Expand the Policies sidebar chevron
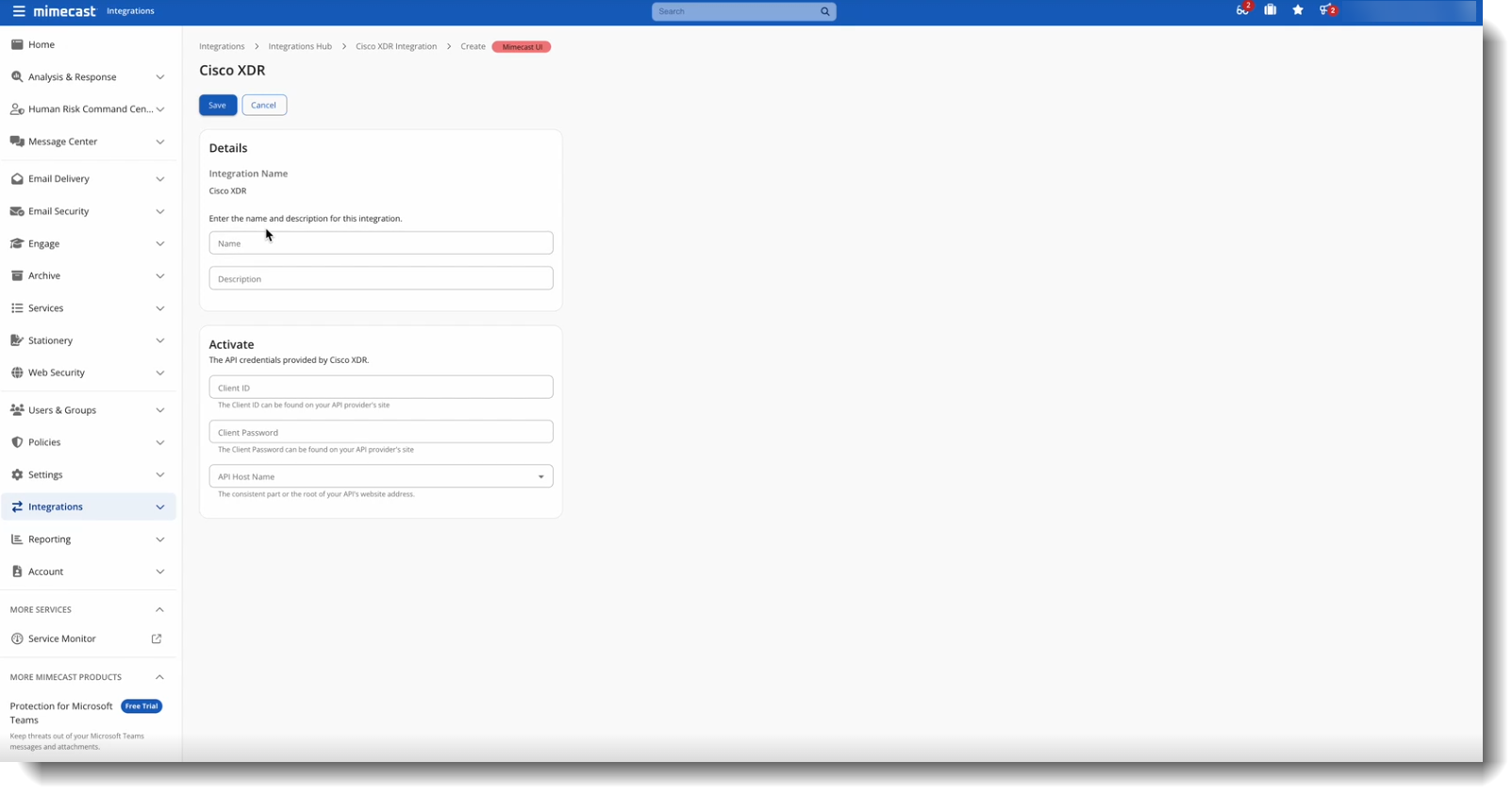This screenshot has height=795, width=1512. 159,442
